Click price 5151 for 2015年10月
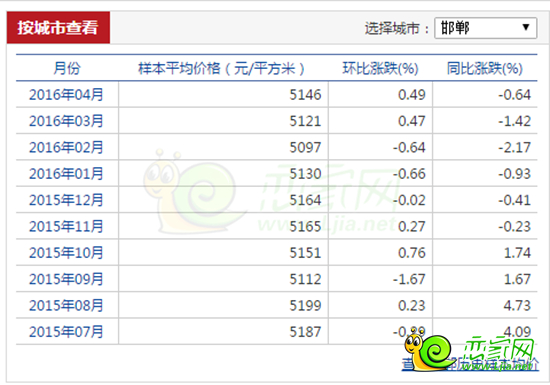Image resolution: width=550 pixels, height=385 pixels. tap(305, 253)
